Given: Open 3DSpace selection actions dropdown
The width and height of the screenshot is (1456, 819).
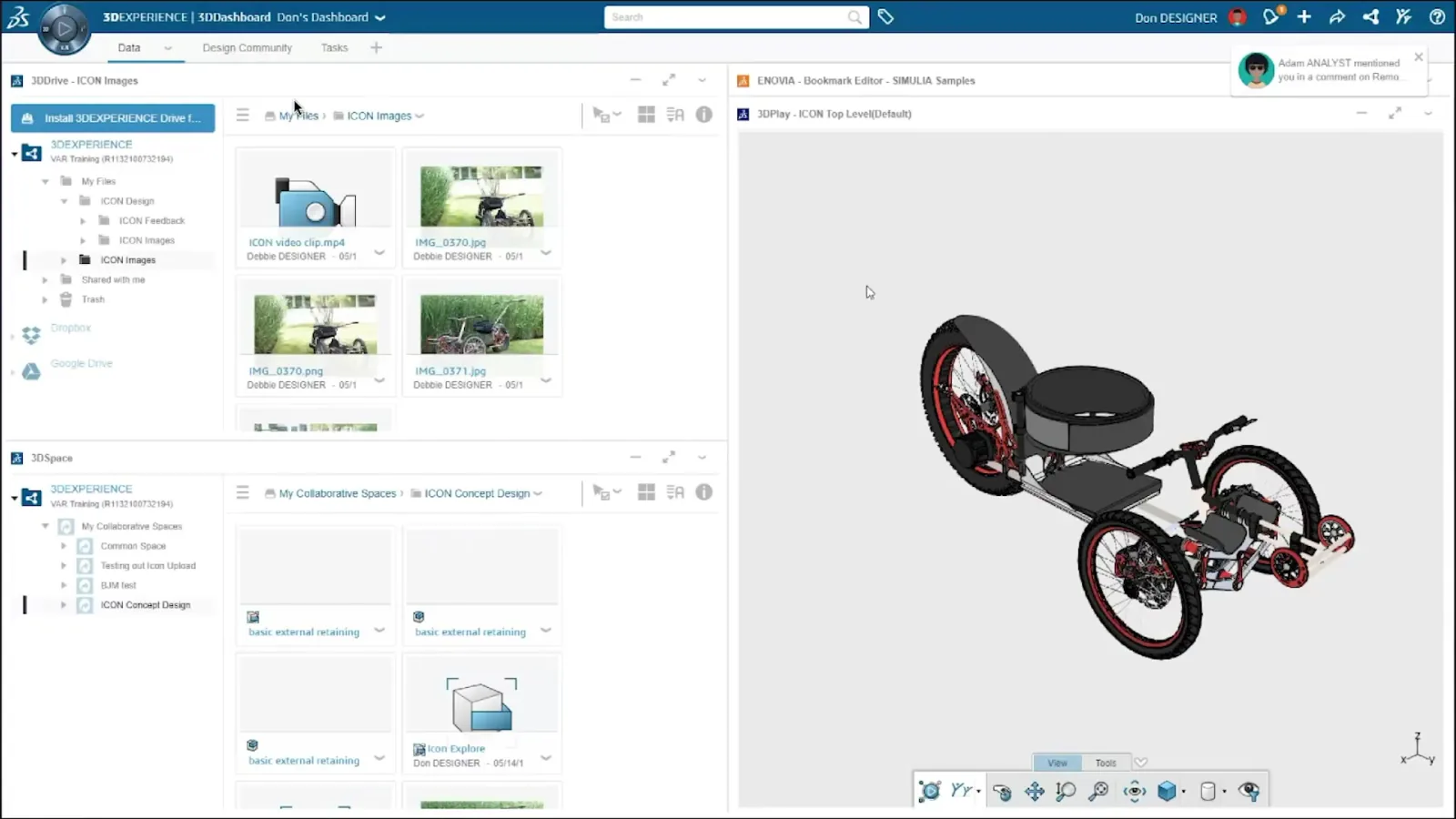Looking at the screenshot, I should pyautogui.click(x=607, y=492).
